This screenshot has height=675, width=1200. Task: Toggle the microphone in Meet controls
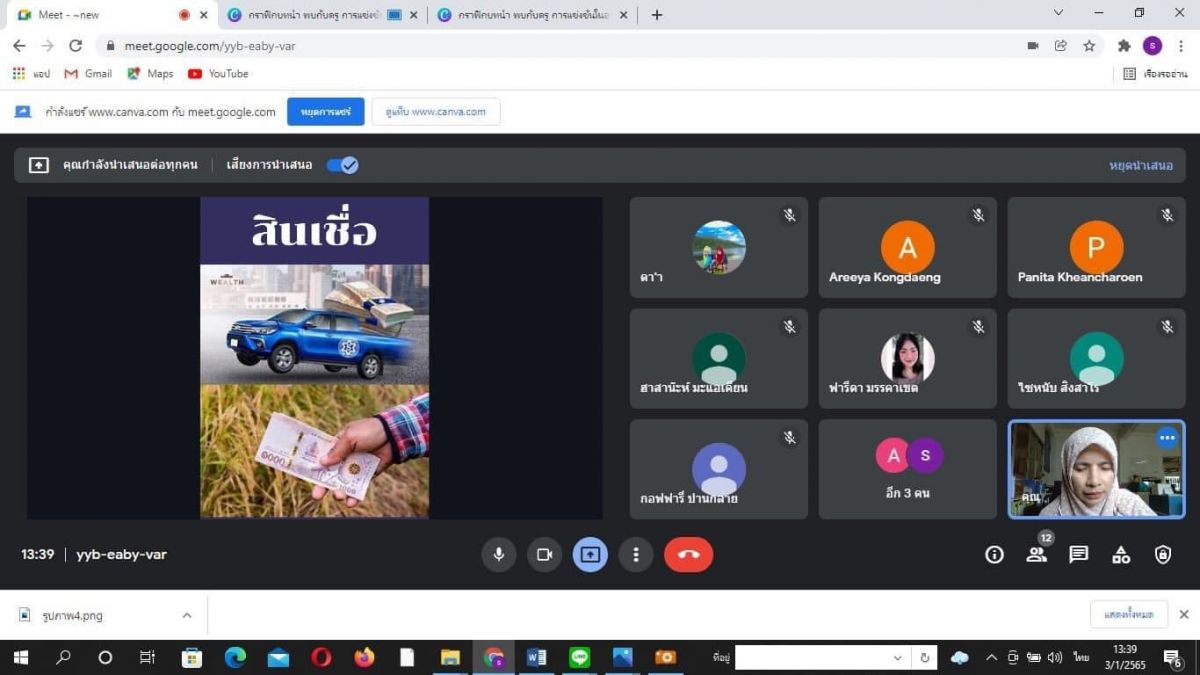[x=498, y=554]
